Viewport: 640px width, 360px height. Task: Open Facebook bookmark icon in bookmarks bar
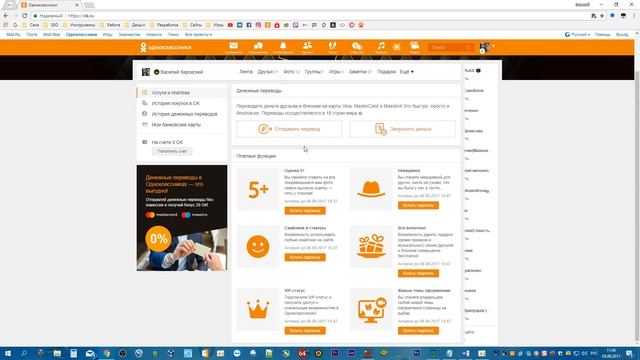point(249,25)
